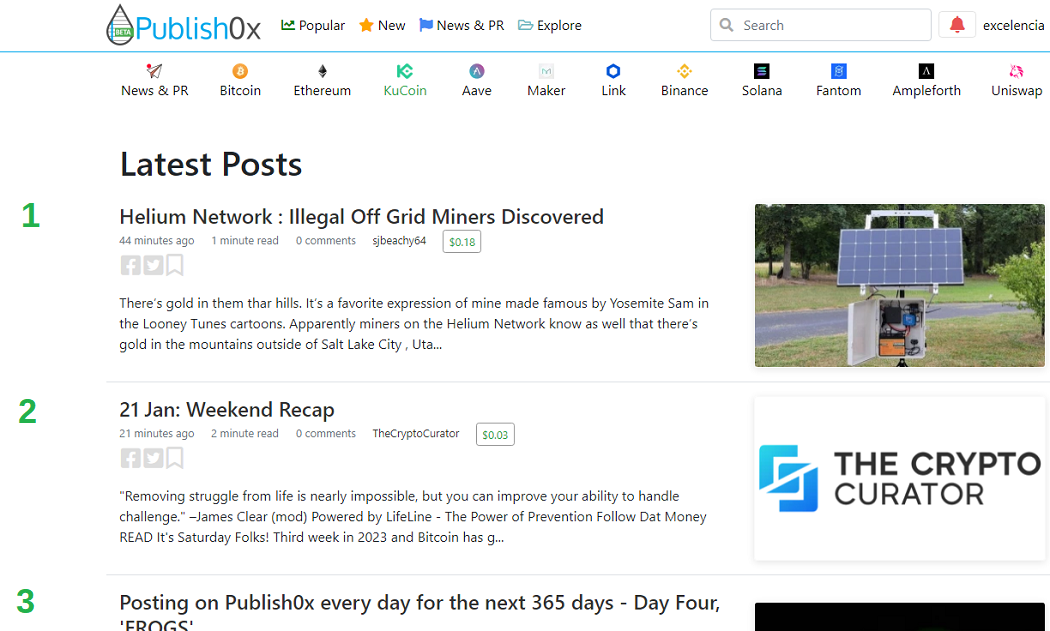Screen dimensions: 1050x631
Task: Share Helium Network post on Facebook
Action: 131,265
